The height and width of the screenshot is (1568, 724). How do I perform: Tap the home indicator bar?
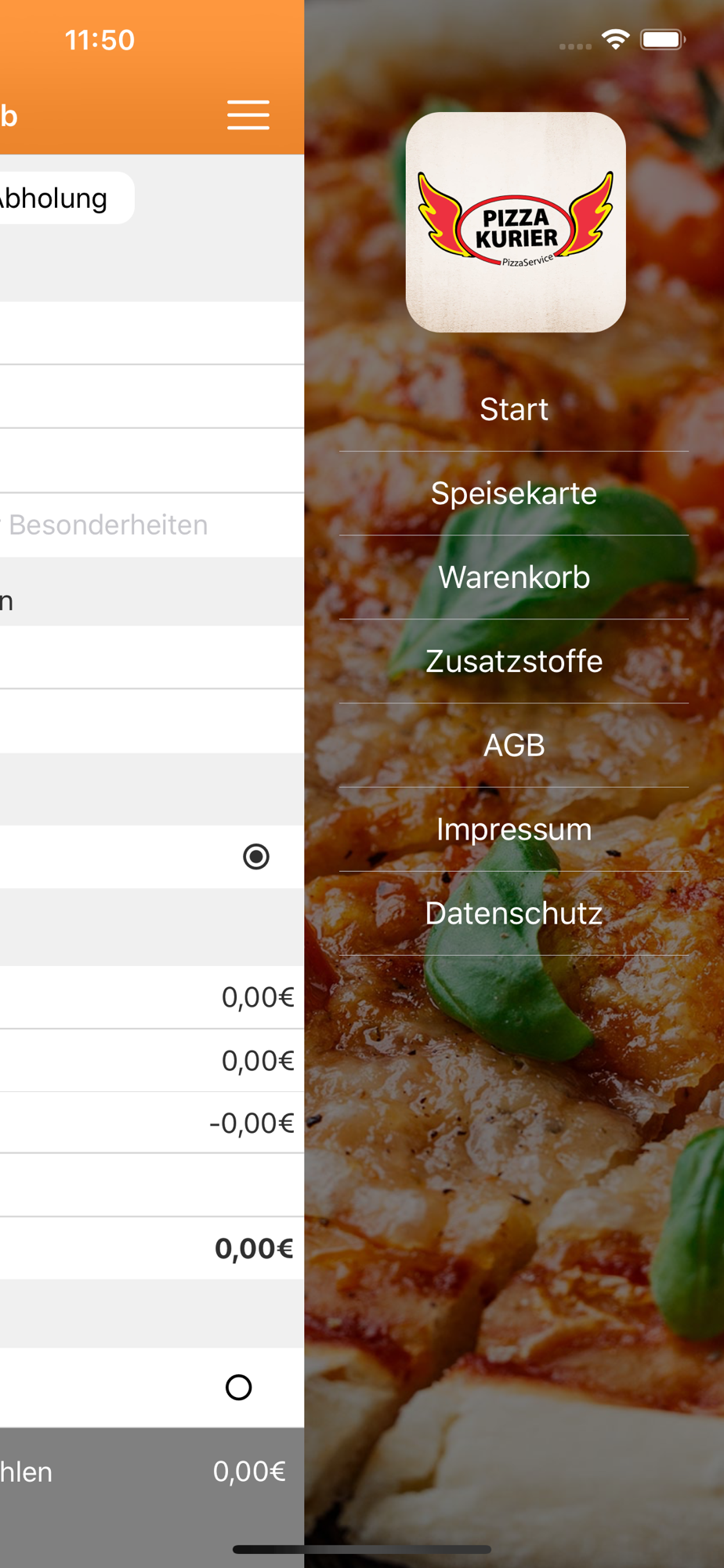[362, 1549]
